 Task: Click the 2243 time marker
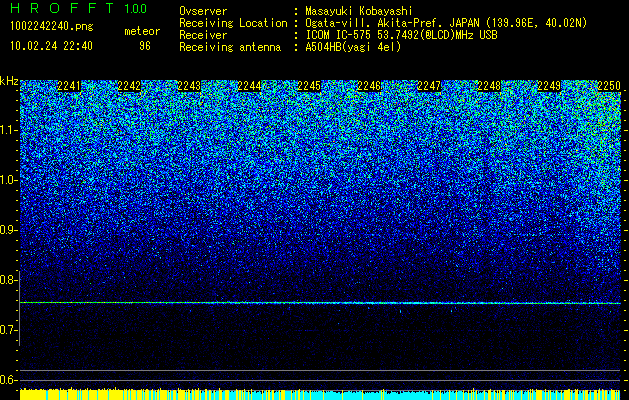[x=189, y=86]
